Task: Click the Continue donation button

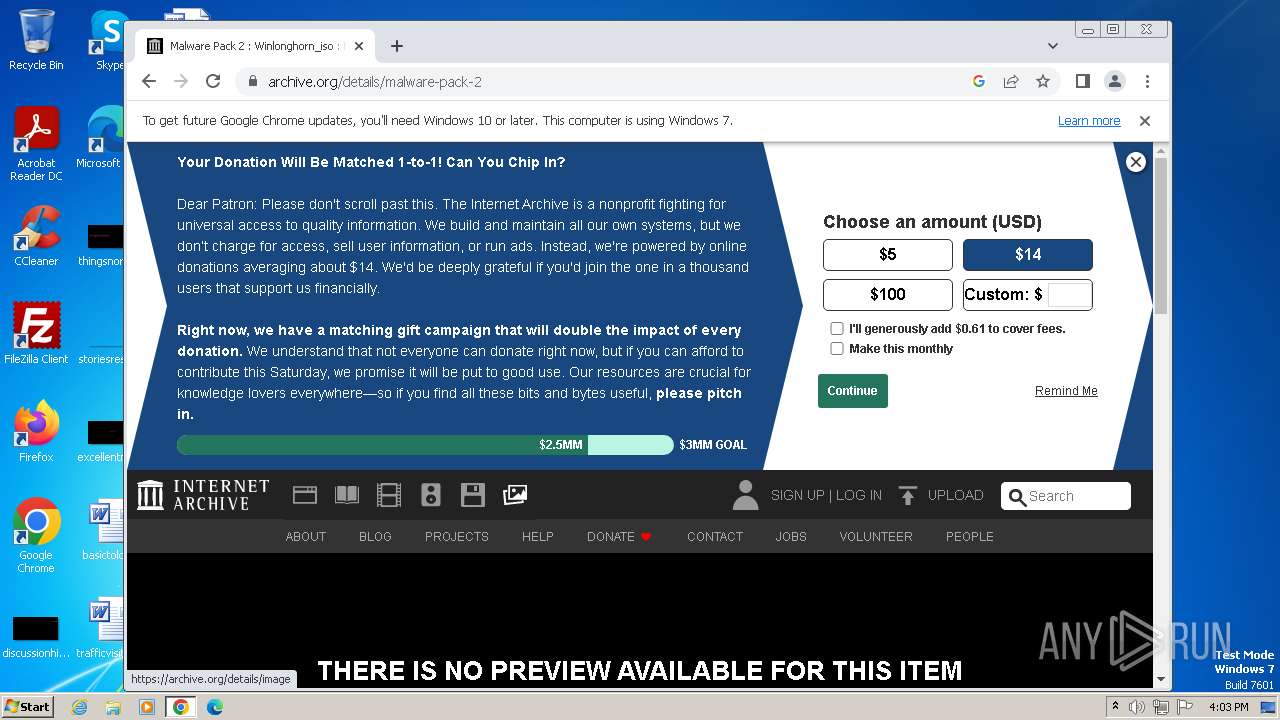Action: [x=853, y=391]
